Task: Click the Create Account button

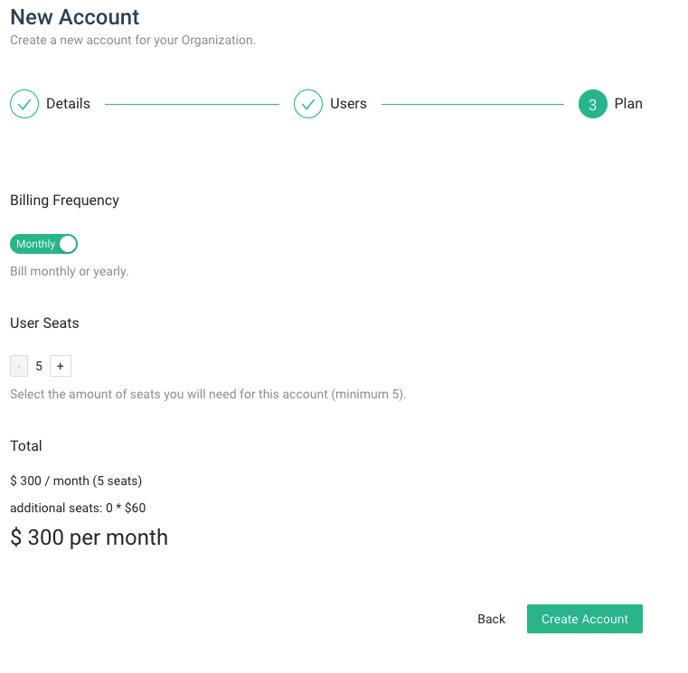Action: pos(584,619)
